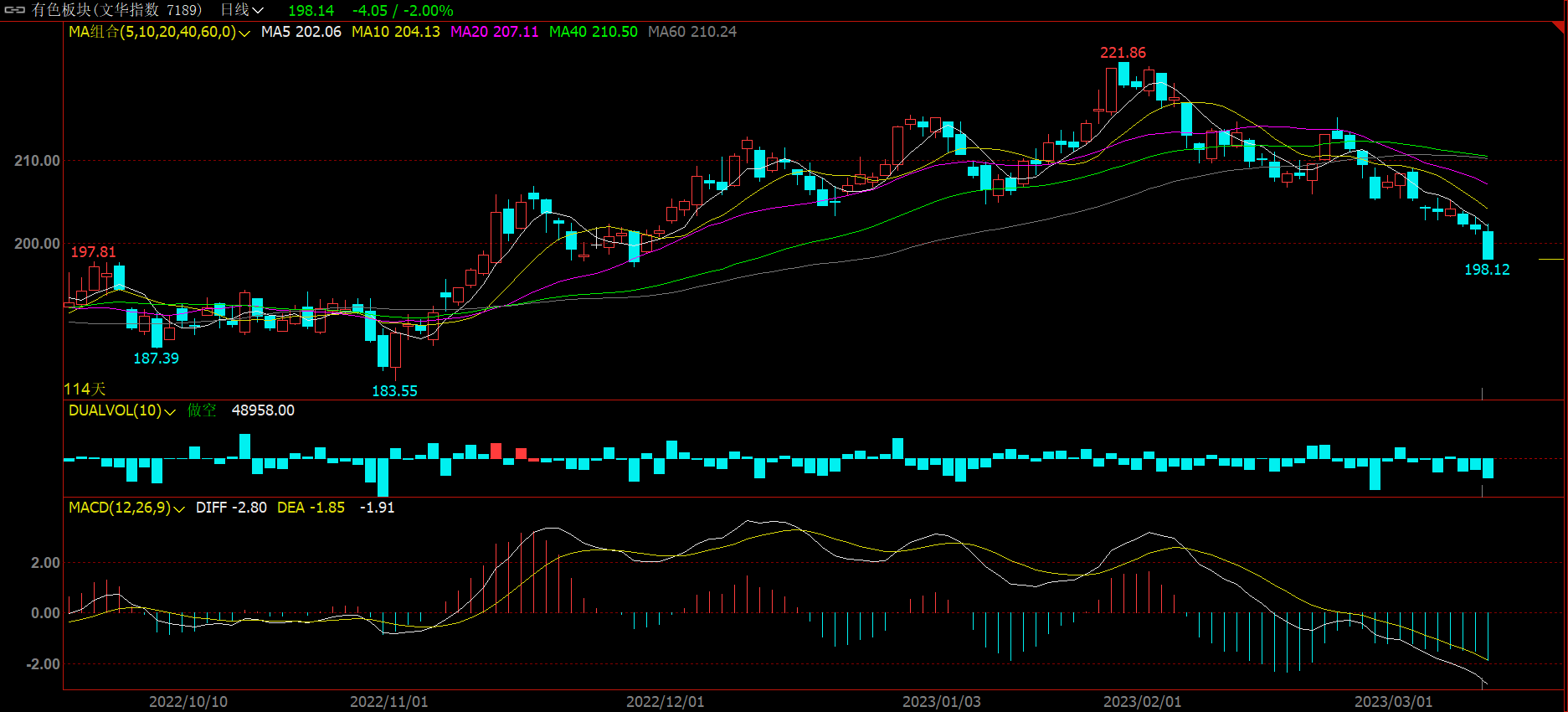The height and width of the screenshot is (712, 1568).
Task: Click the 210.00 price axis label
Action: pyautogui.click(x=37, y=161)
